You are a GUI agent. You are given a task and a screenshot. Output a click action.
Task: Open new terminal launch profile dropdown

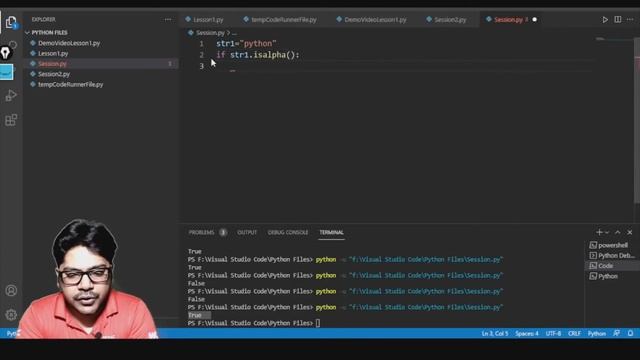(x=607, y=233)
